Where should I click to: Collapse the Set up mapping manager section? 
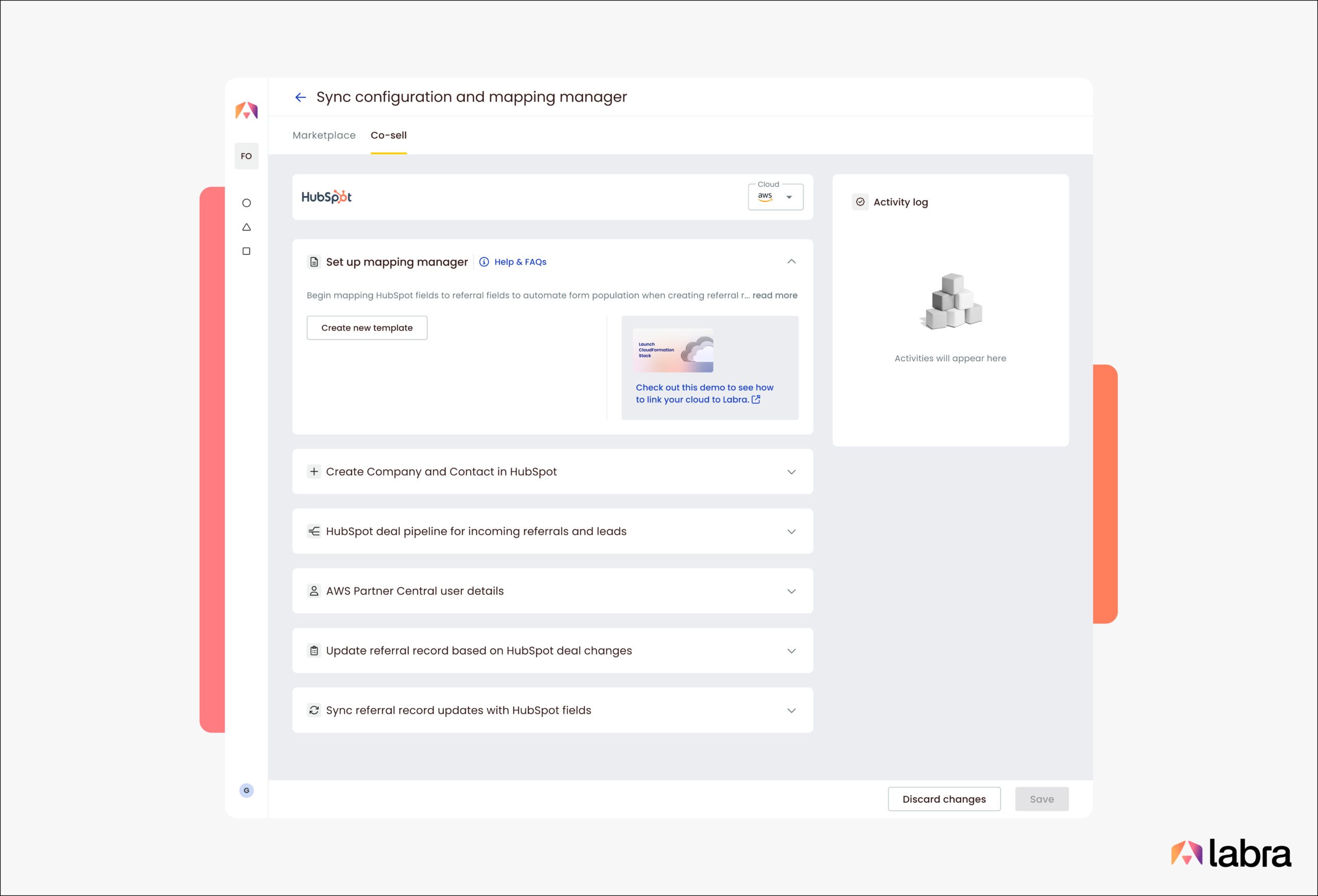click(791, 261)
